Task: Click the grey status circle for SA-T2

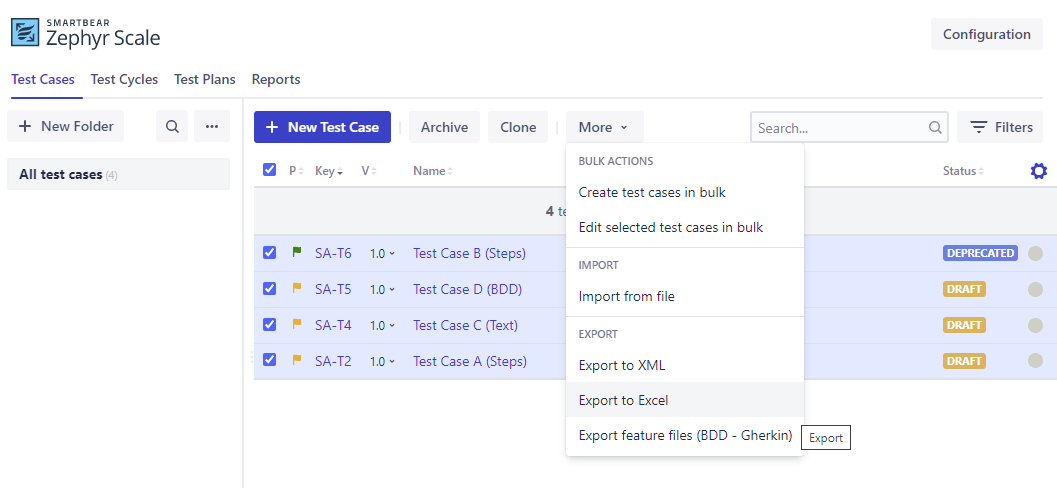Action: point(1035,361)
